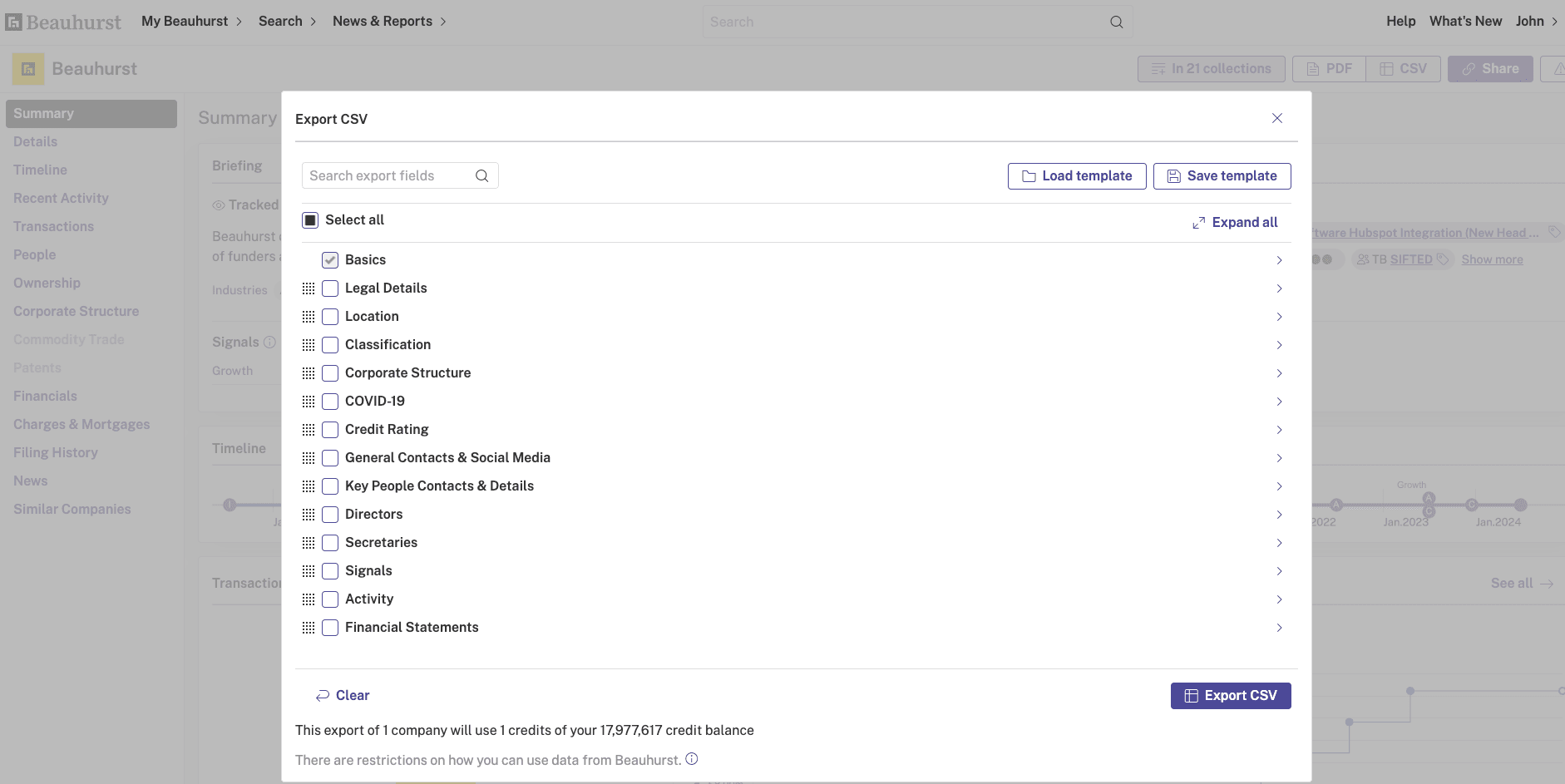1565x784 pixels.
Task: Click Expand all link
Action: (1235, 223)
